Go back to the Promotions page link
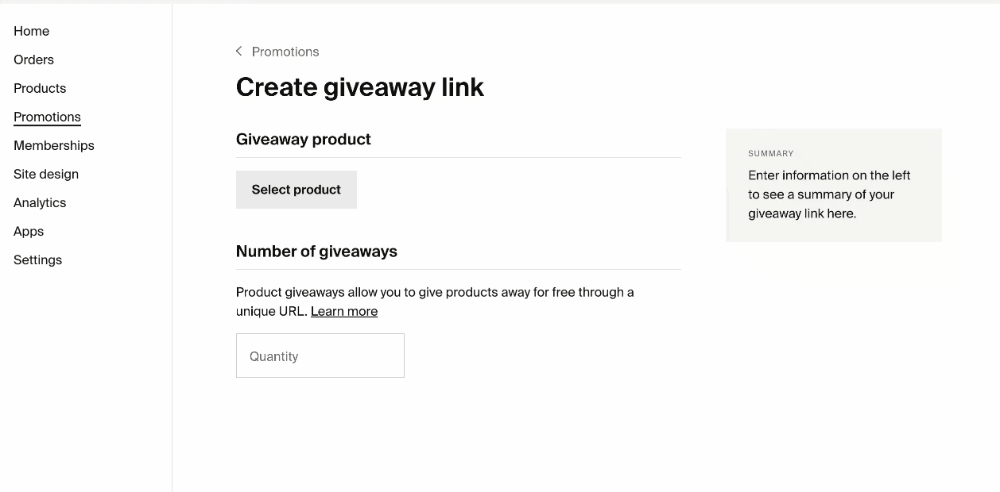 (x=285, y=52)
